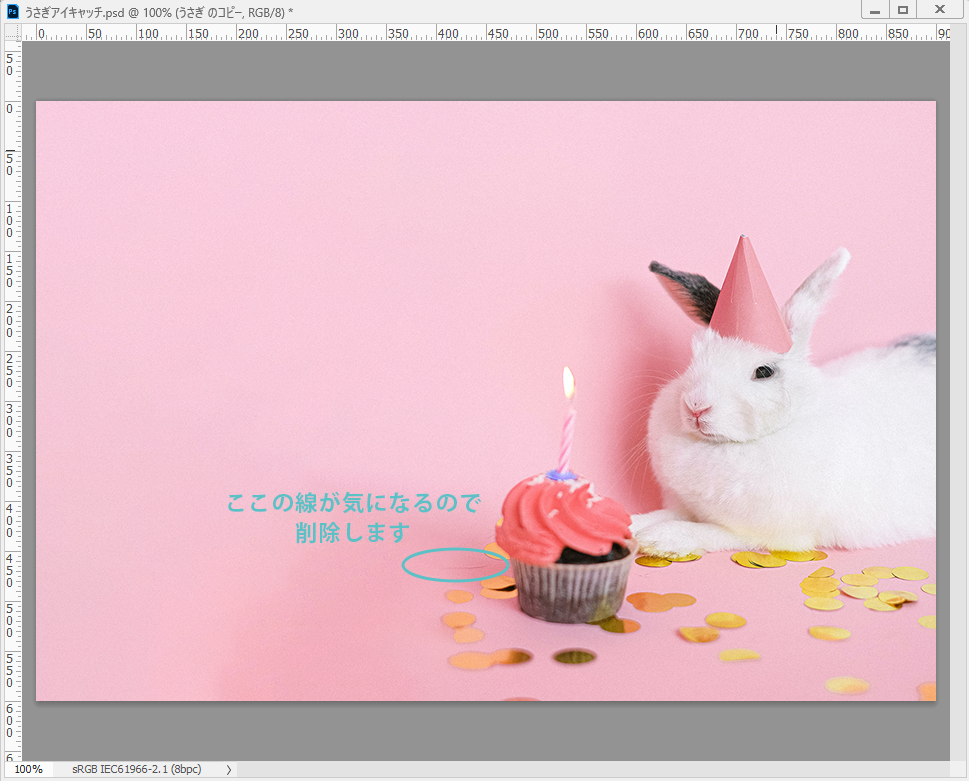Screen dimensions: 969x781
Task: Click the document title bar text
Action: [x=158, y=11]
